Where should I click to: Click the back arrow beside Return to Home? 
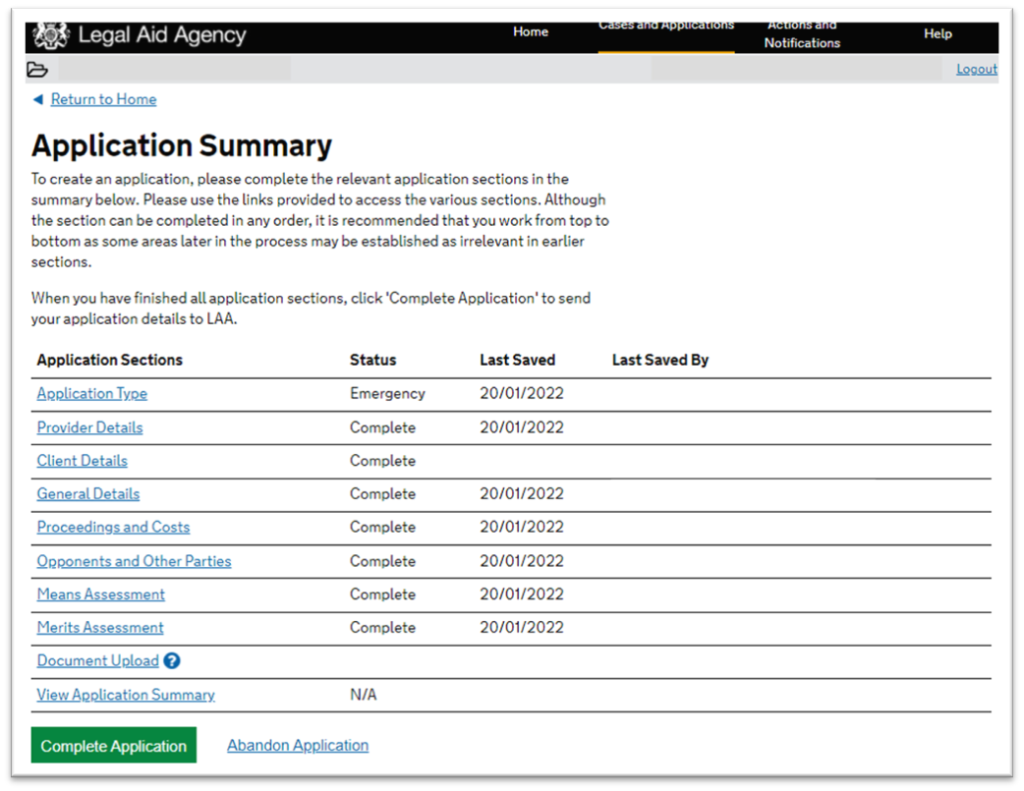[x=38, y=99]
